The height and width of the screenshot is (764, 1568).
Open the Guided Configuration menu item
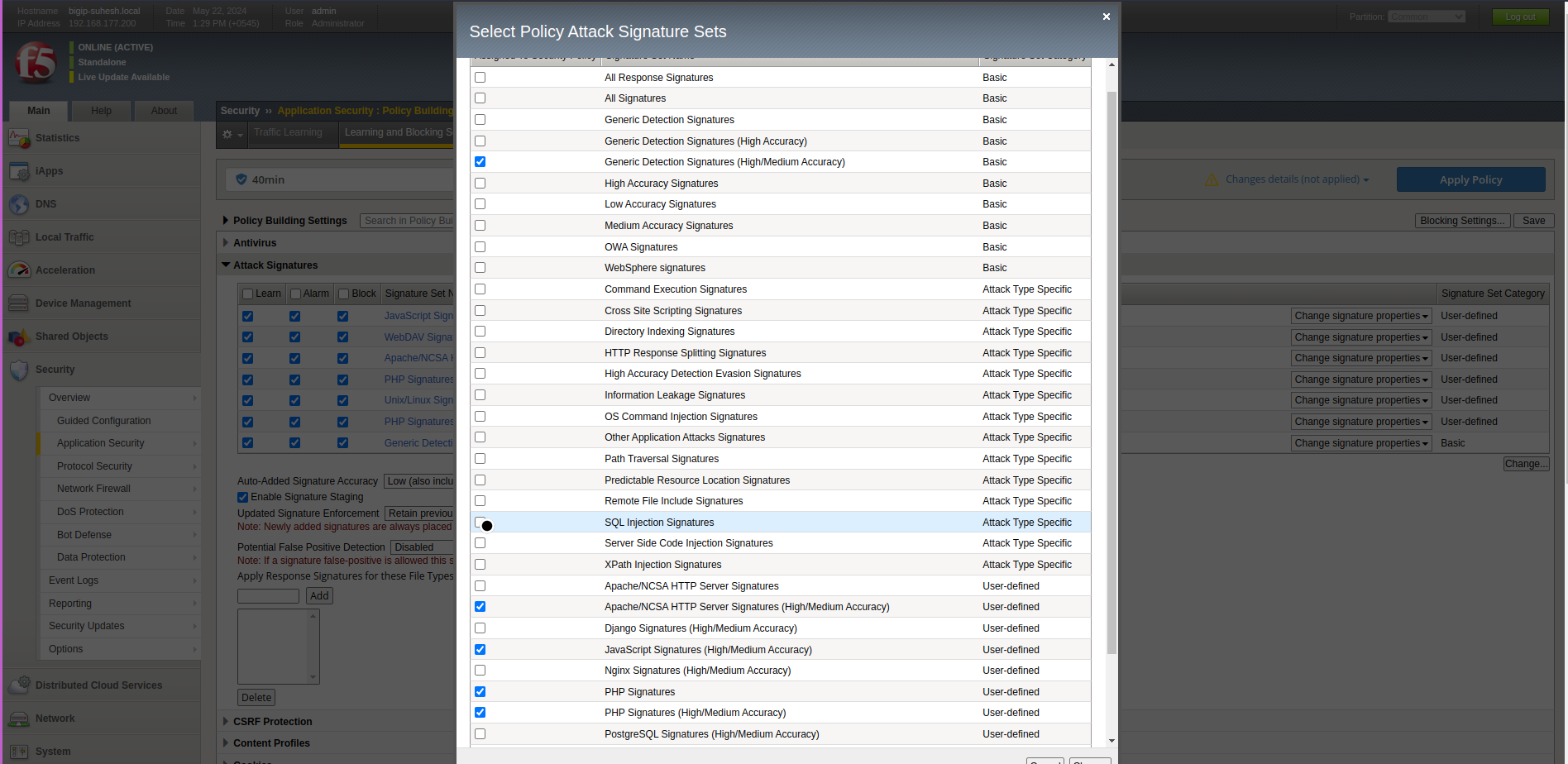pyautogui.click(x=104, y=421)
